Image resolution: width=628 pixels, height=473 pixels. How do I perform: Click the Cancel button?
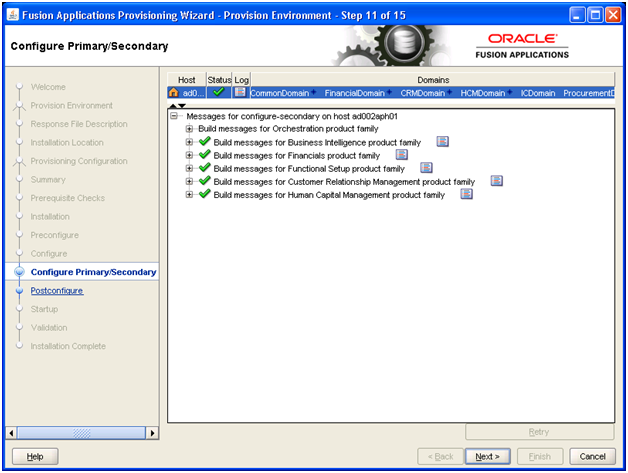pyautogui.click(x=592, y=456)
